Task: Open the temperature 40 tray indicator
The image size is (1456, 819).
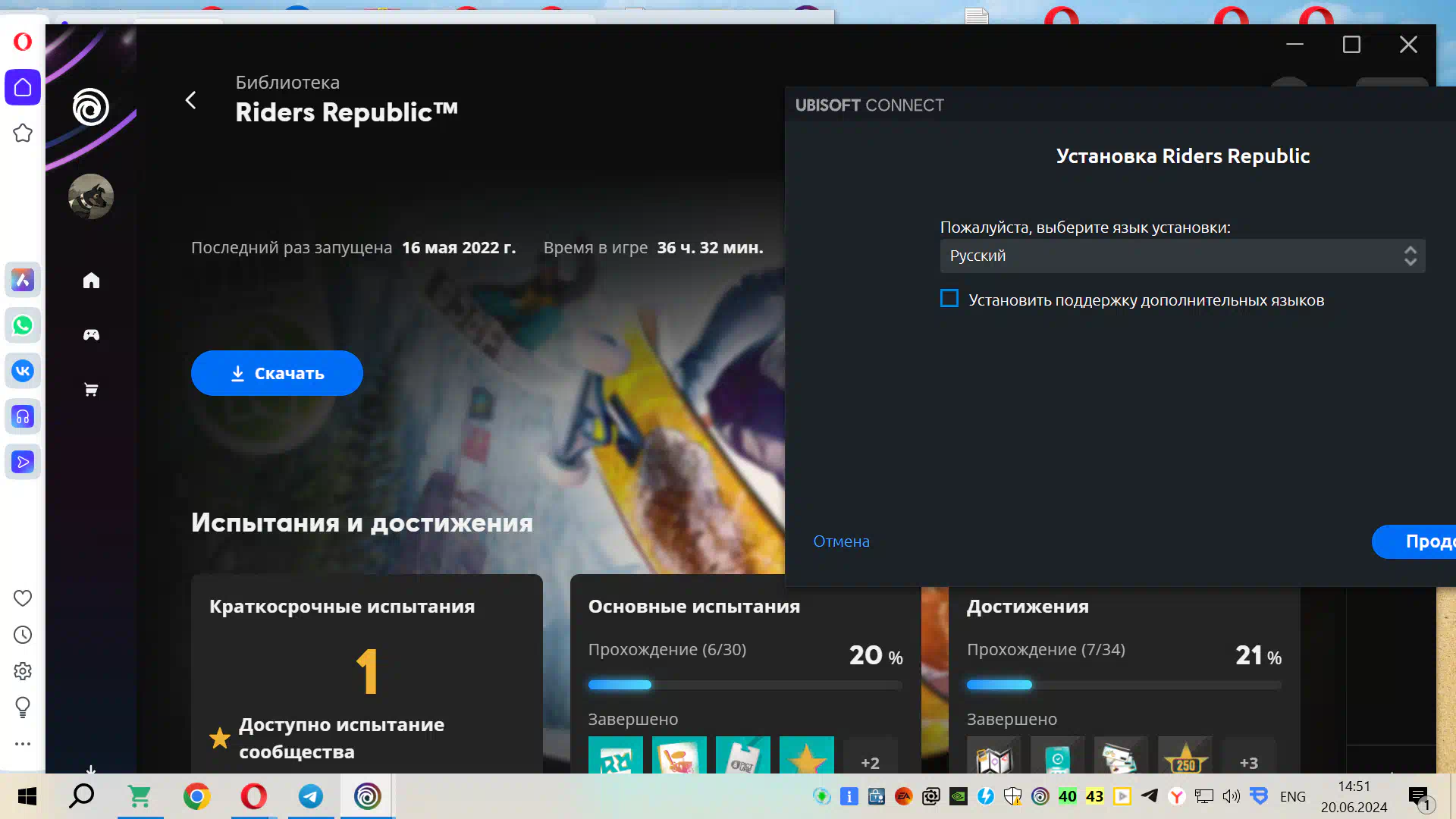Action: point(1067,796)
